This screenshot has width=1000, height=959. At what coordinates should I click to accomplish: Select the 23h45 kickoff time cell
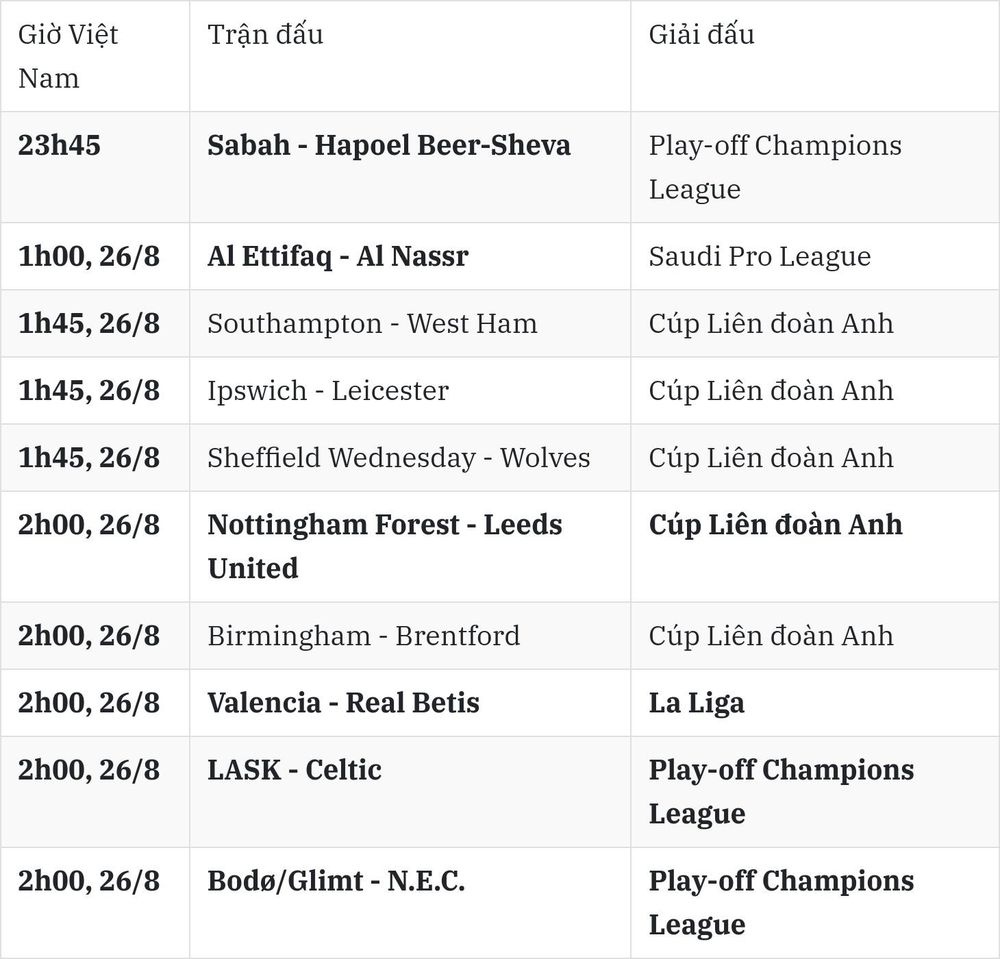(x=59, y=145)
